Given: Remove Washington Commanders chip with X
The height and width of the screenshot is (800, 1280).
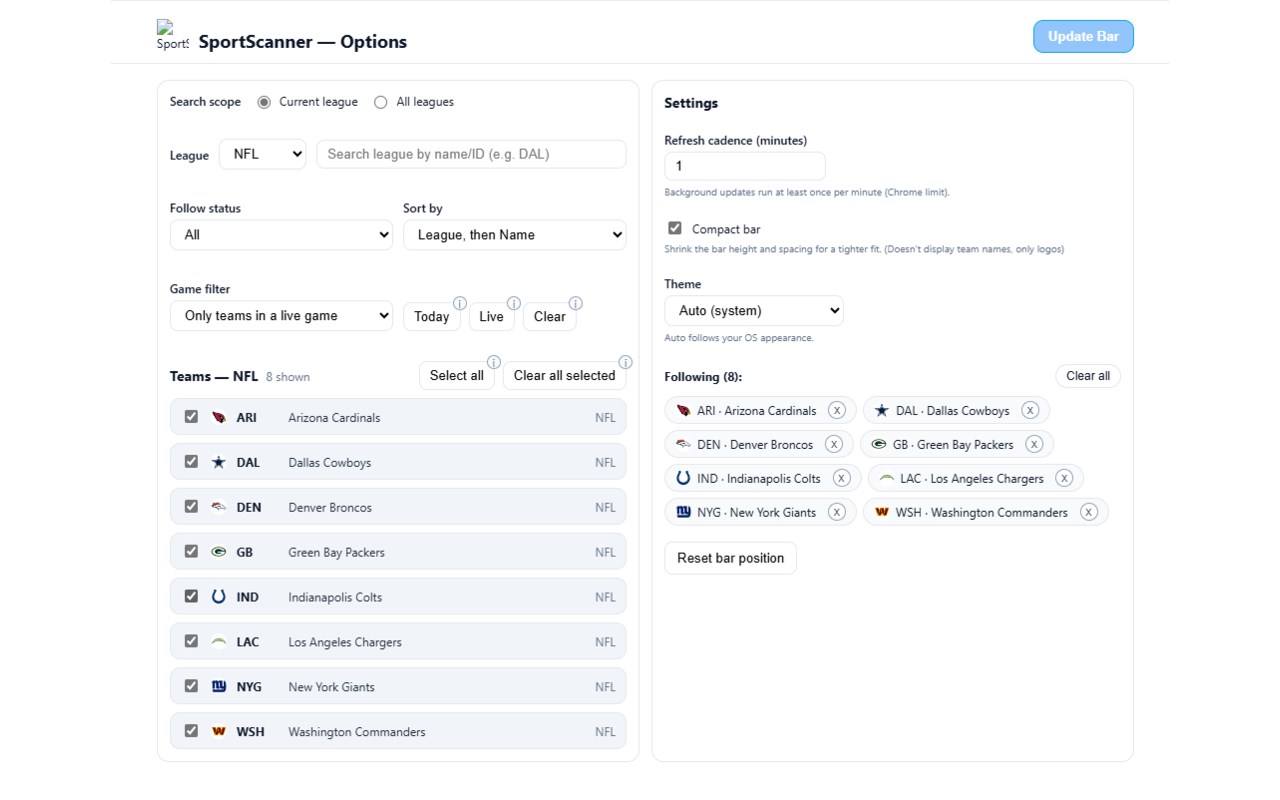Looking at the screenshot, I should (1089, 512).
